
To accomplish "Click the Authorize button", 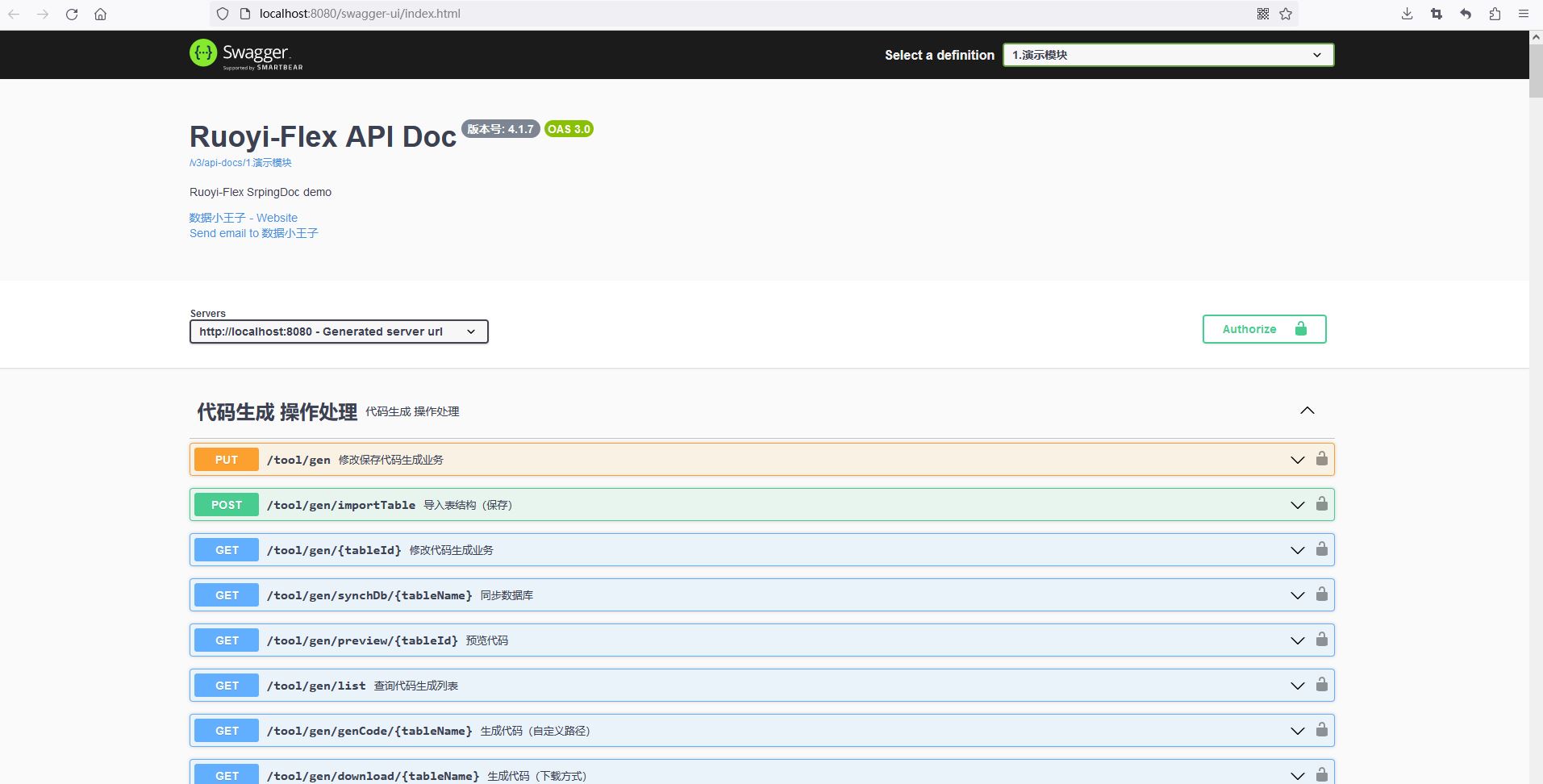I will tap(1264, 329).
